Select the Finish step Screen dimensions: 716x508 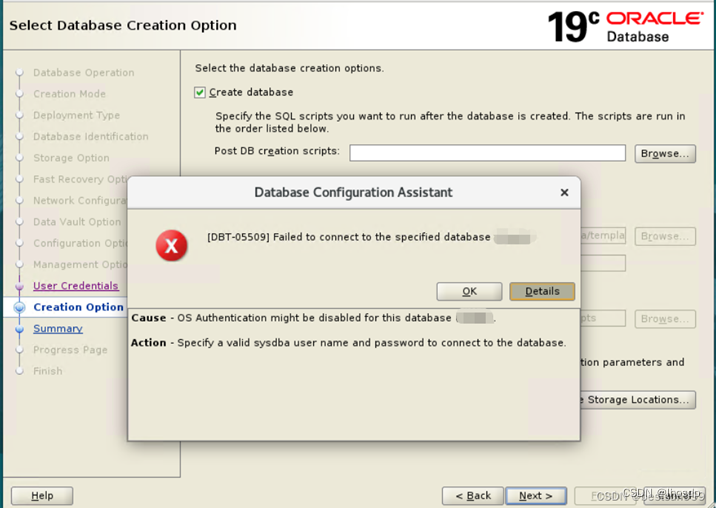point(48,371)
